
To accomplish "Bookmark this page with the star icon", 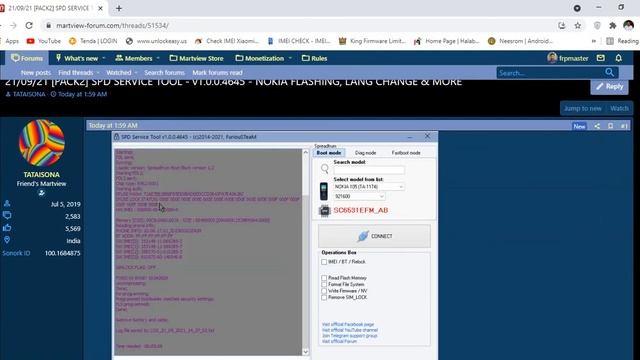I will point(578,25).
